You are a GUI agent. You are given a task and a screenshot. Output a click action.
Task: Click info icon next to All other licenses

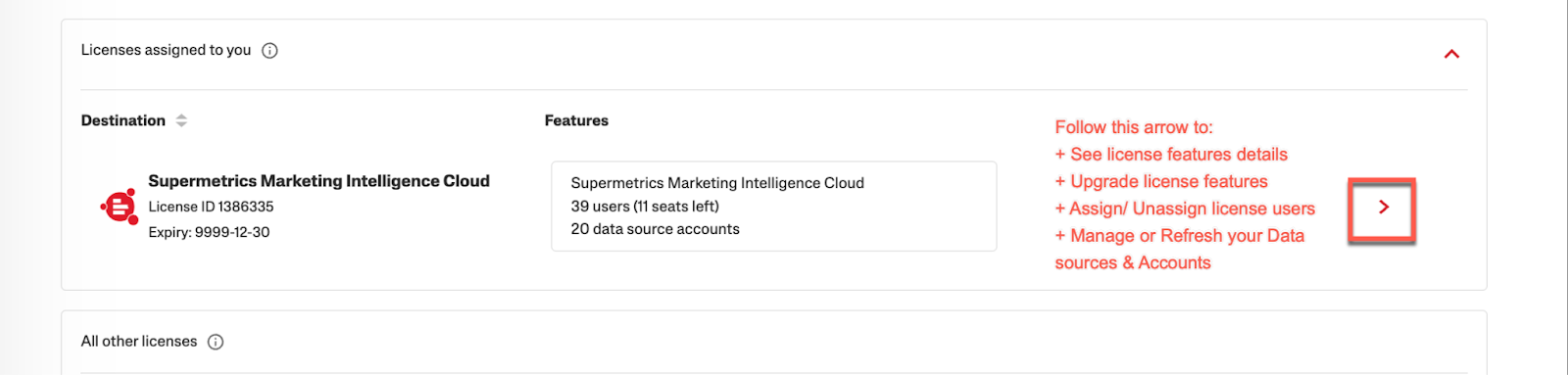tap(216, 342)
